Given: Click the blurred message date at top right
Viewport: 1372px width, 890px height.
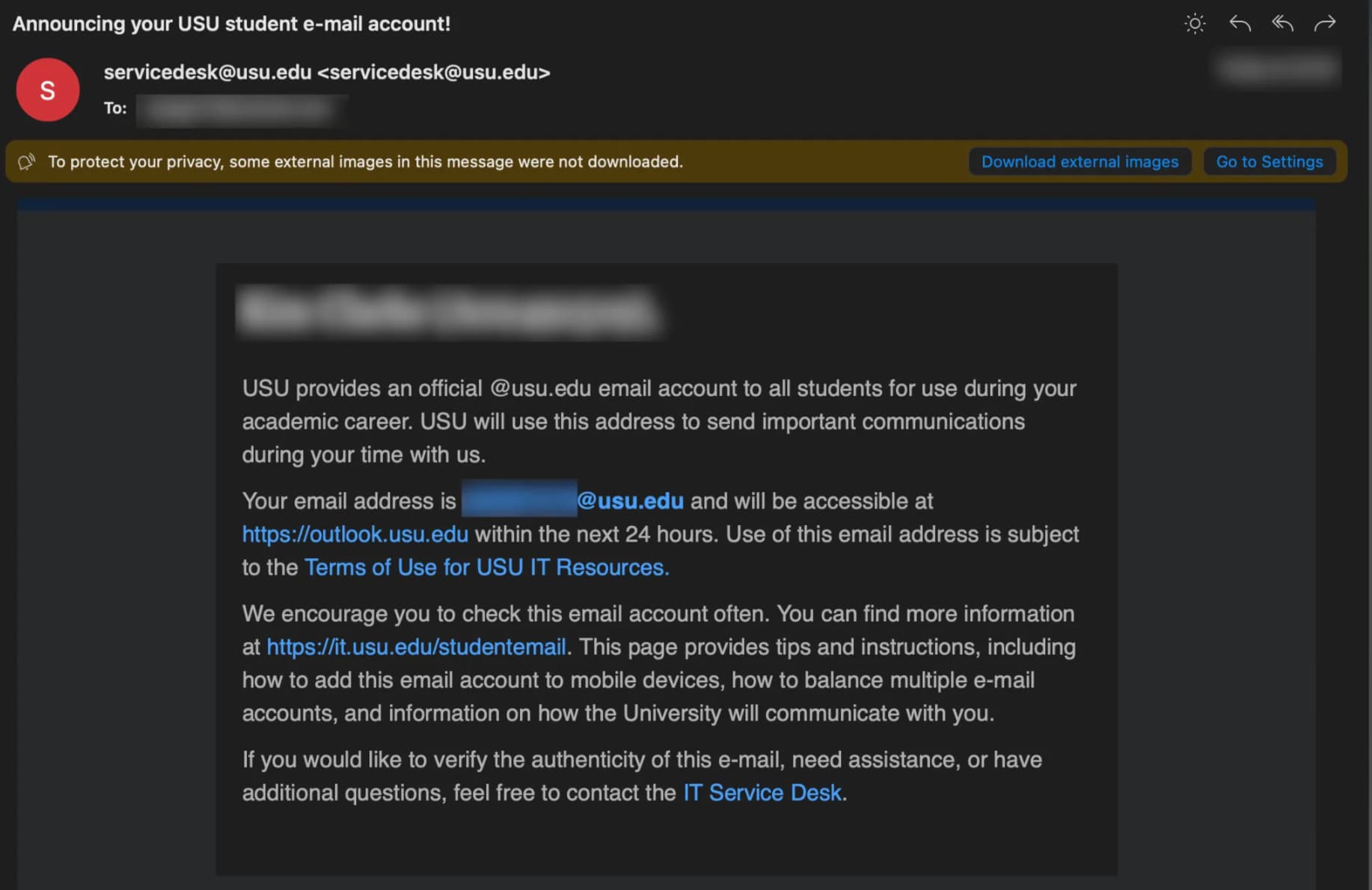Looking at the screenshot, I should click(1278, 69).
